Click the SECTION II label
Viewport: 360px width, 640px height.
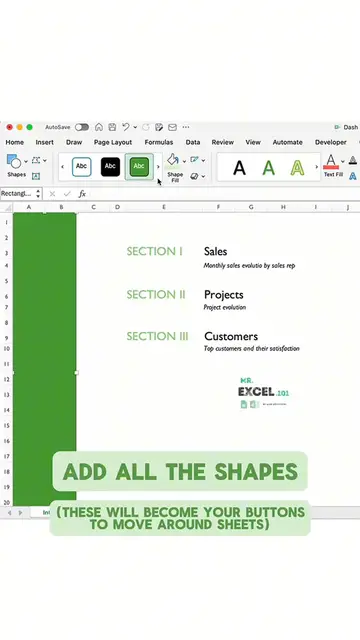pos(156,294)
